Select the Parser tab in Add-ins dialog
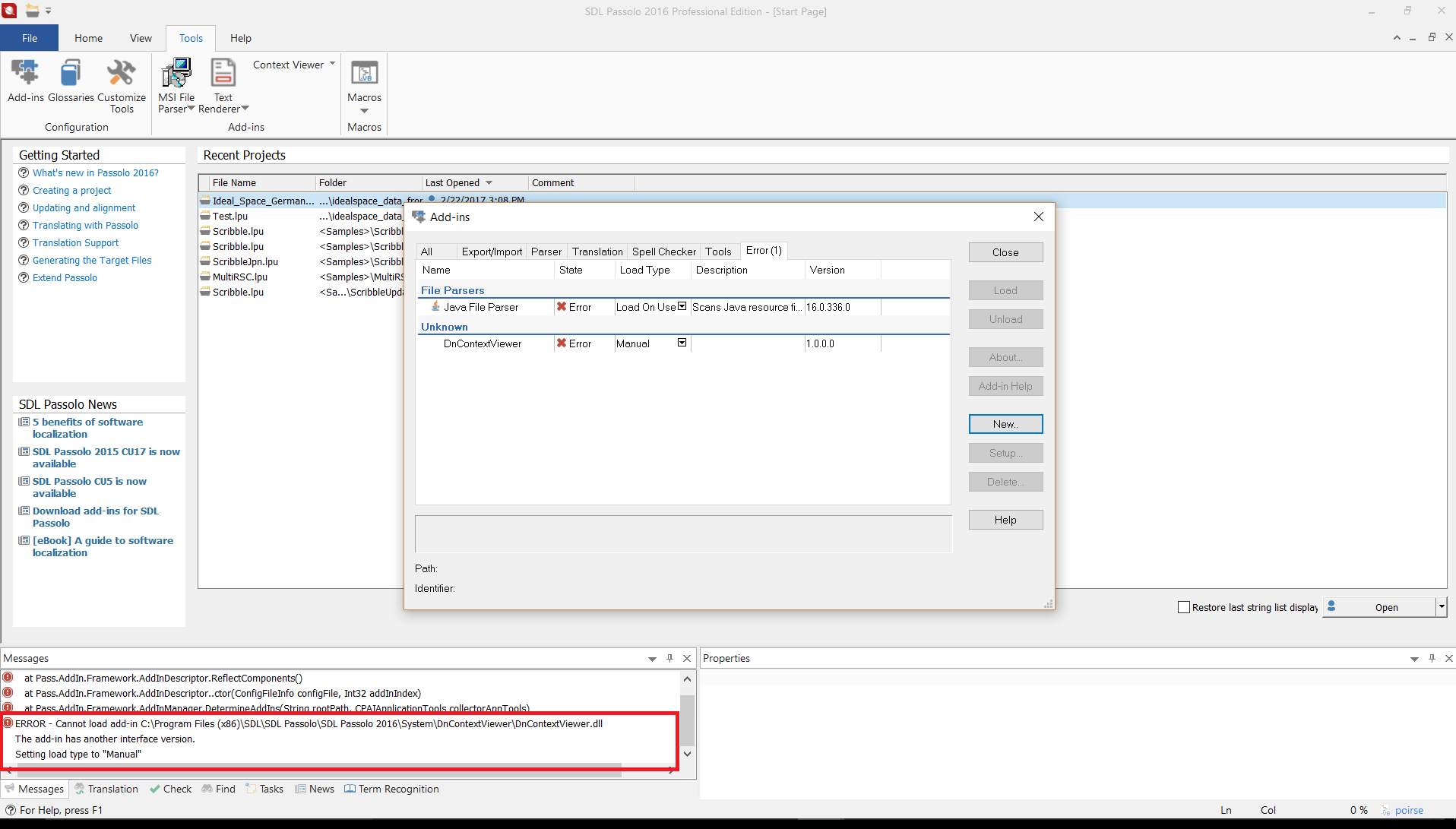The height and width of the screenshot is (829, 1456). click(546, 252)
